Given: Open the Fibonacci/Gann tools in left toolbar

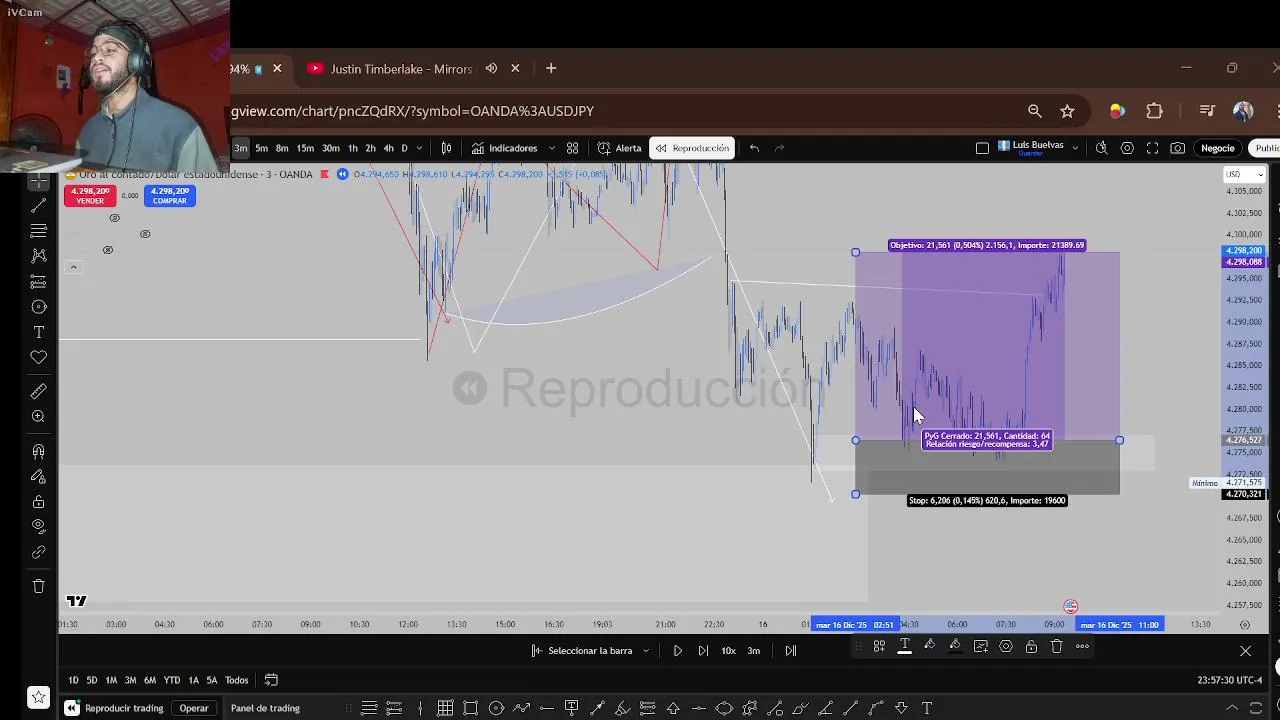Looking at the screenshot, I should pos(38,231).
